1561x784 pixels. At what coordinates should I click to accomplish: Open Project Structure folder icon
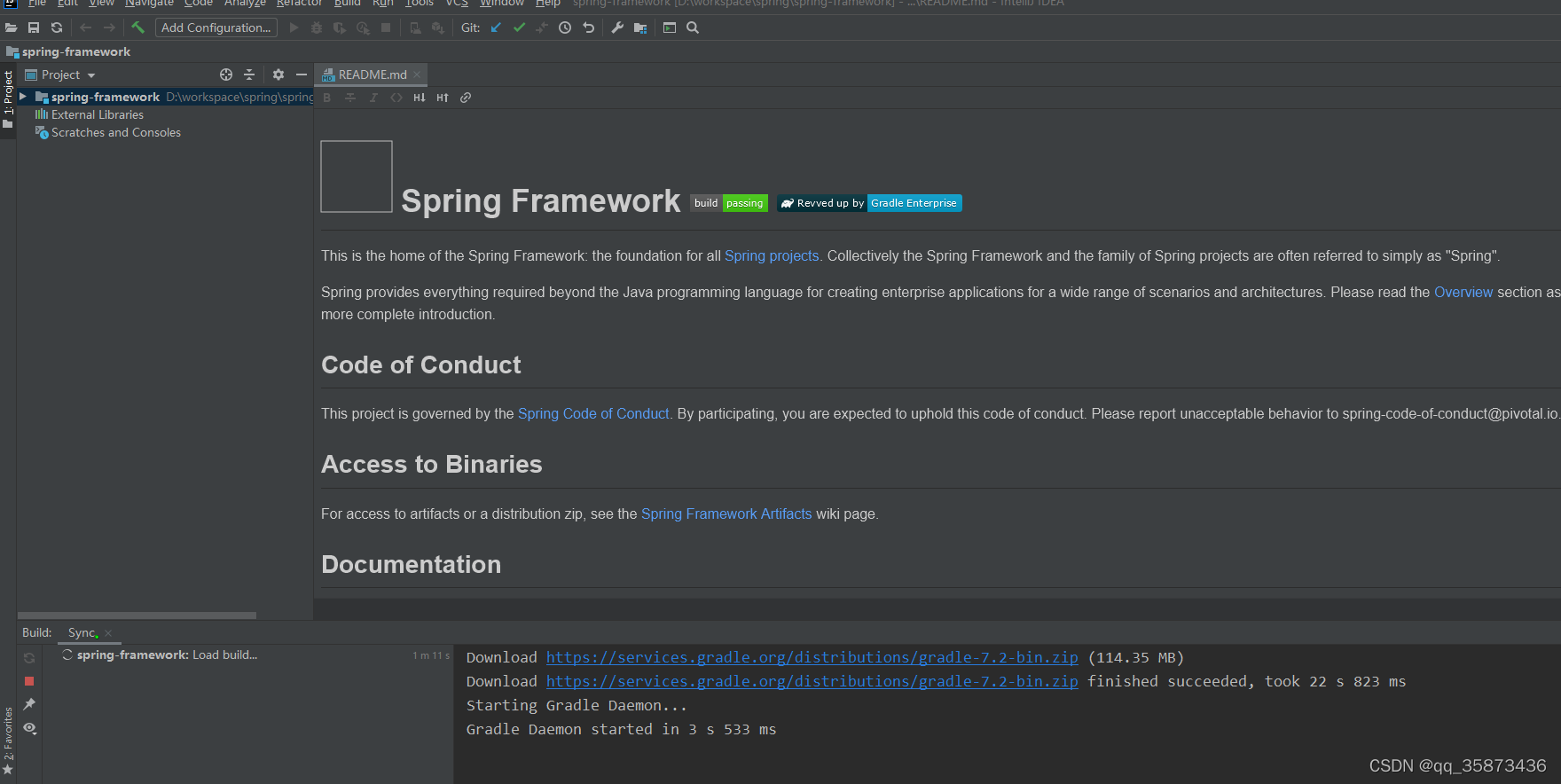point(640,27)
